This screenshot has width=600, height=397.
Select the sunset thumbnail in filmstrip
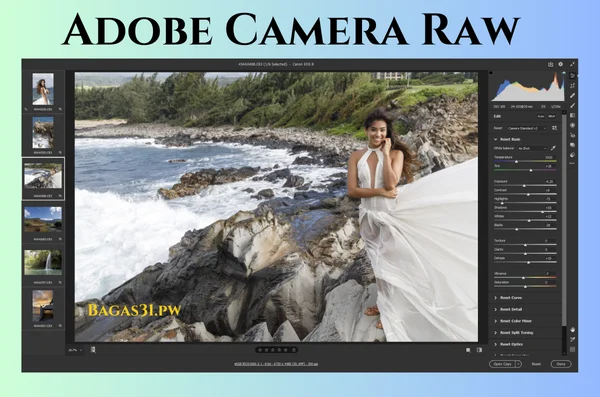(43, 306)
